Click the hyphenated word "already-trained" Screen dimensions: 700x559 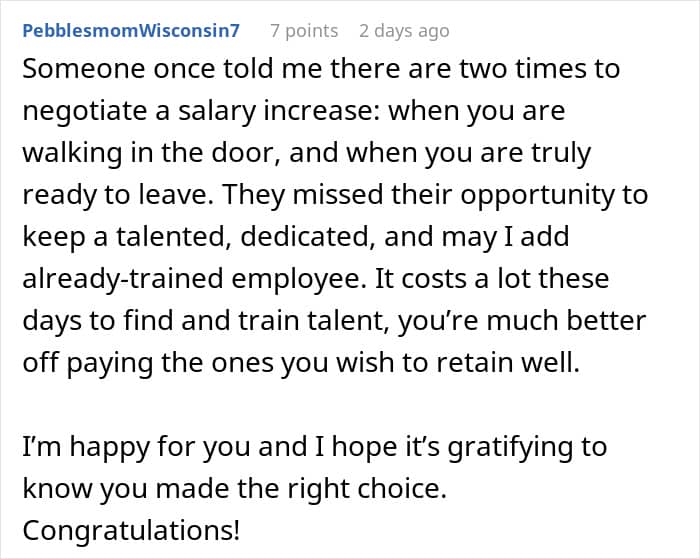pyautogui.click(x=122, y=279)
